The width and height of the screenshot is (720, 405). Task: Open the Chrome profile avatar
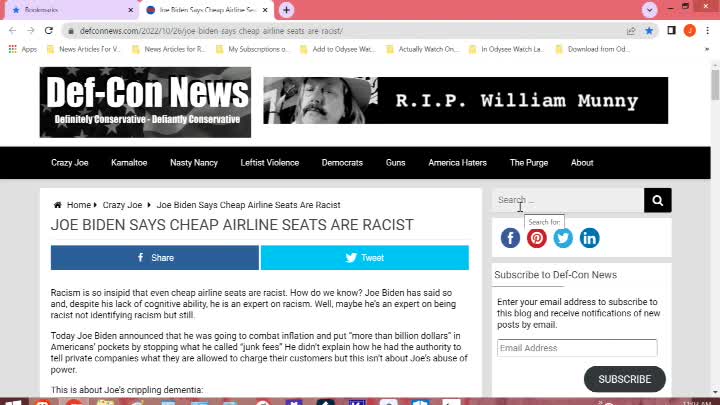coord(690,30)
